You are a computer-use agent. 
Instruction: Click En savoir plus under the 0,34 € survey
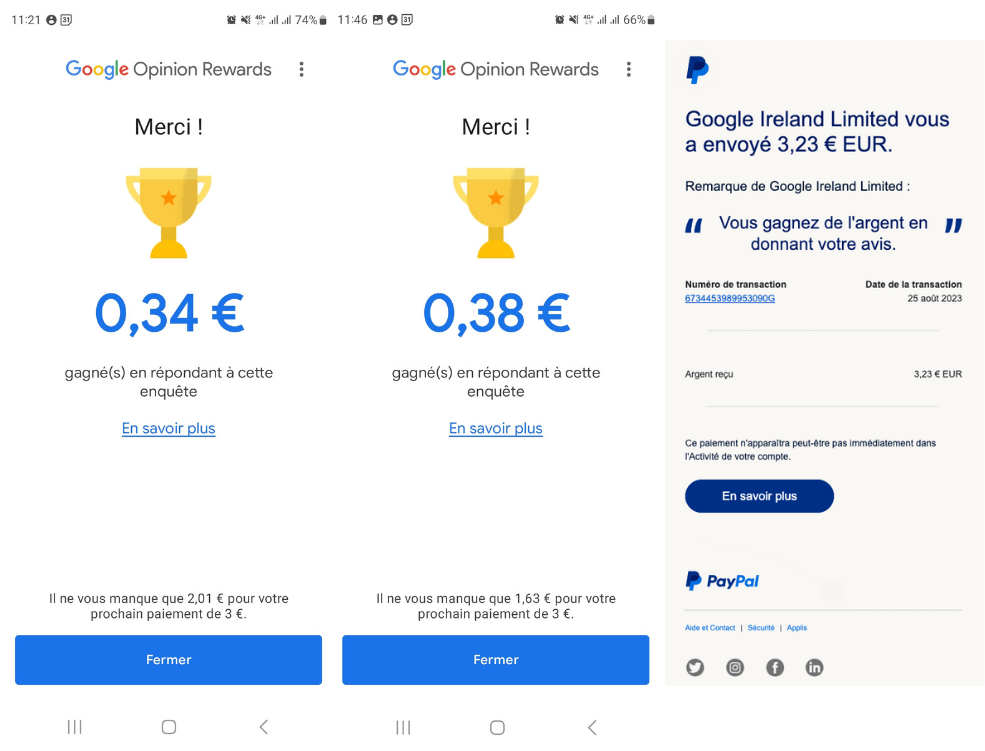point(168,428)
